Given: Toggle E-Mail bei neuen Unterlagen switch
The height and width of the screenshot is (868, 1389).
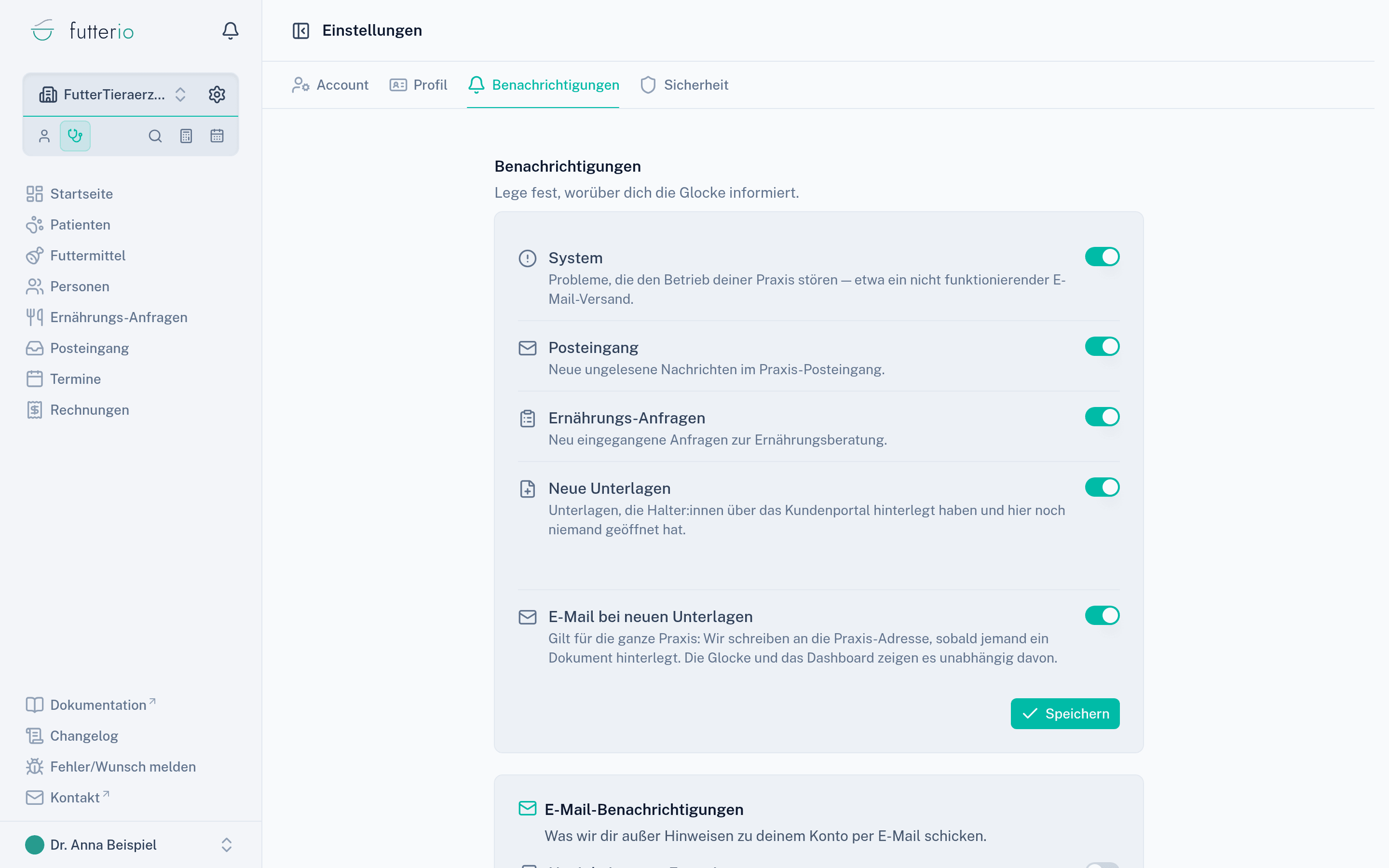Looking at the screenshot, I should (1102, 616).
